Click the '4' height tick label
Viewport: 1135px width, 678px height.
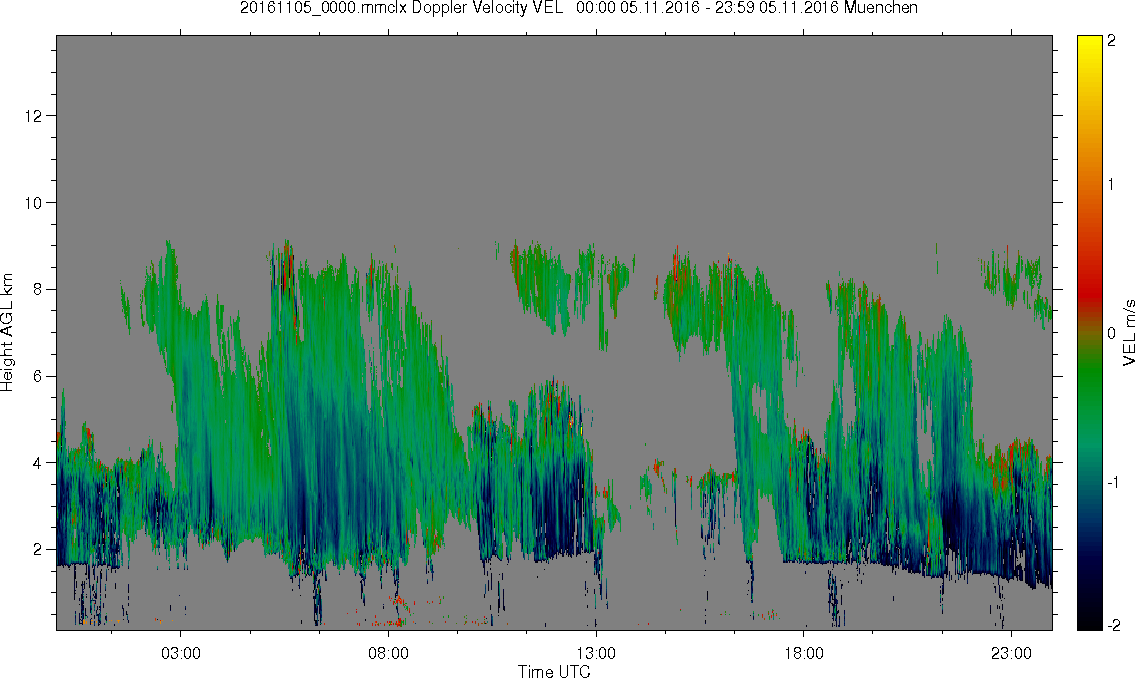pyautogui.click(x=38, y=463)
